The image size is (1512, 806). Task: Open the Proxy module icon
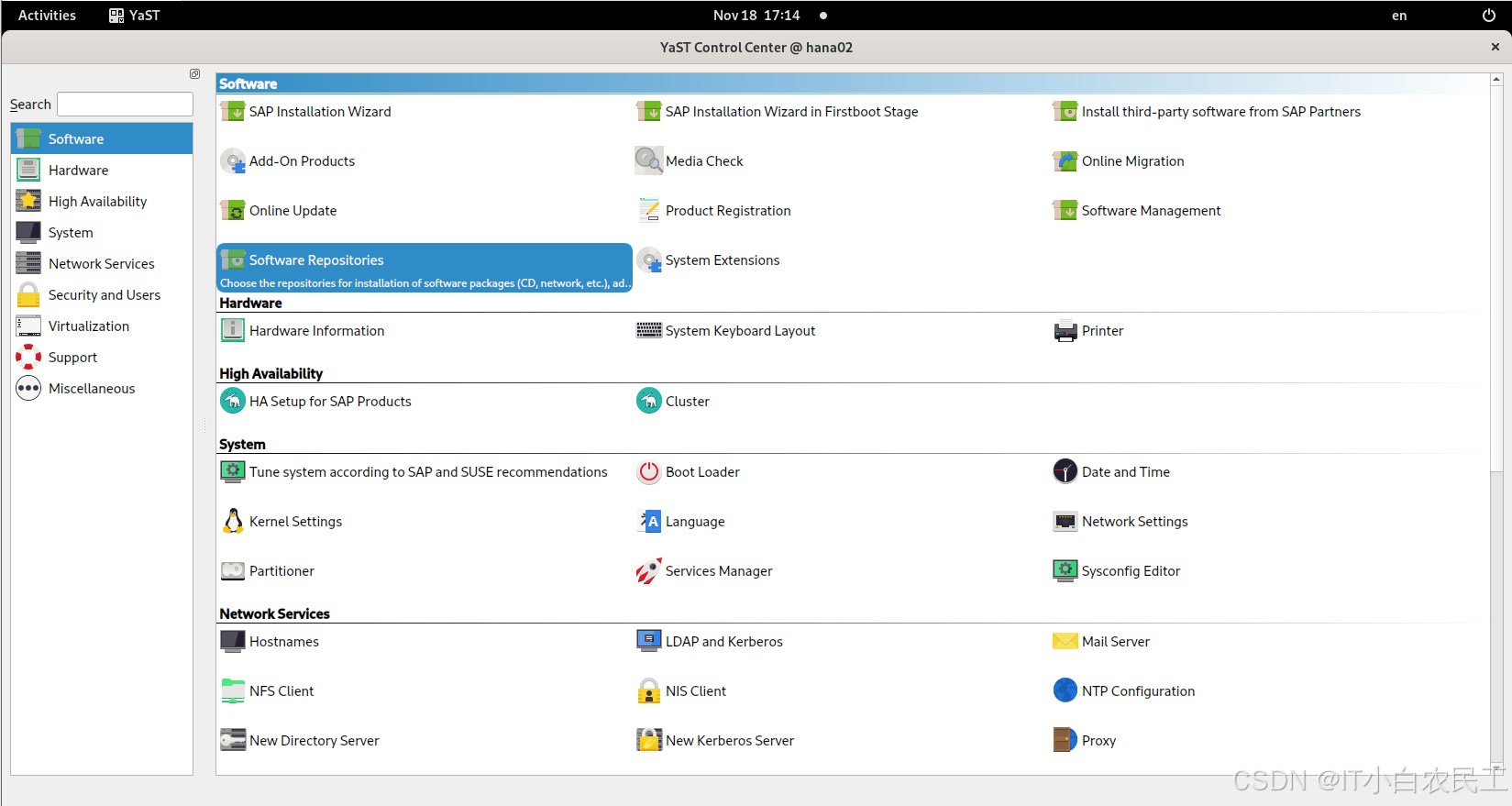click(x=1065, y=741)
